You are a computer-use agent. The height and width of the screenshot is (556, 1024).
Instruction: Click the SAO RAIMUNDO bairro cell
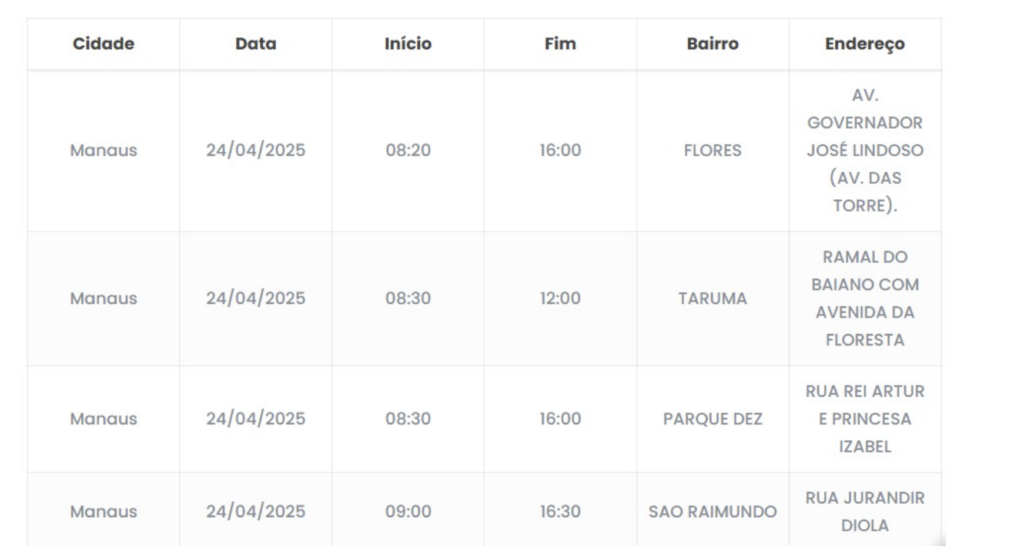[x=713, y=512]
